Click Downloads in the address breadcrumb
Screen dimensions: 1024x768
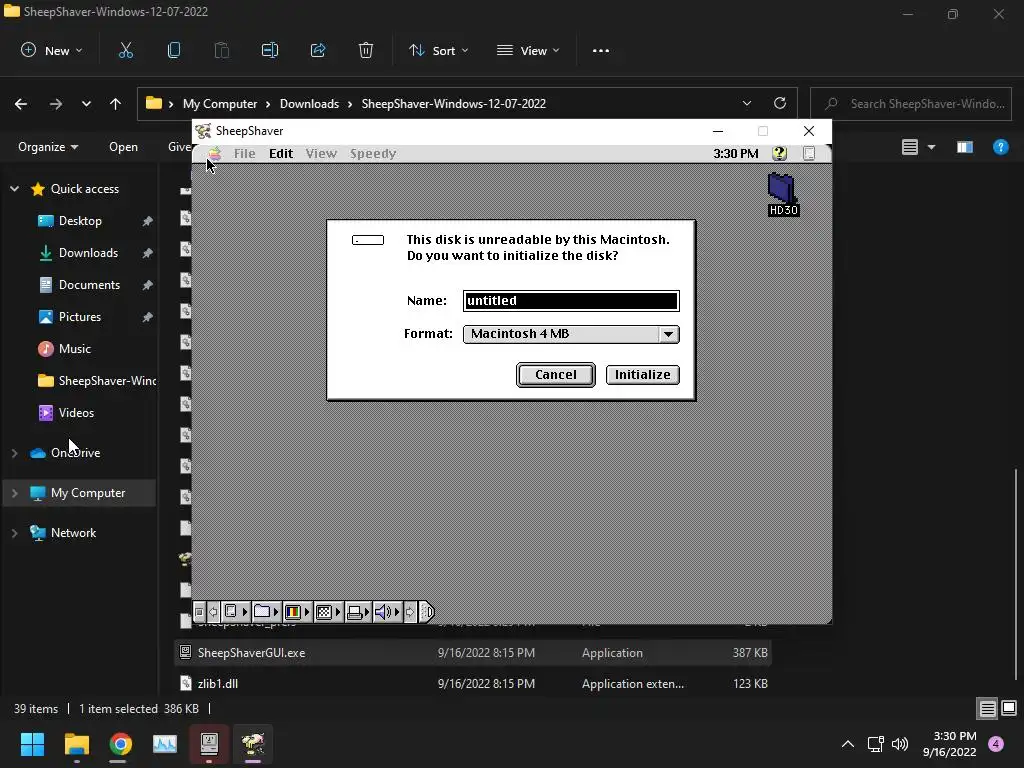coord(309,104)
